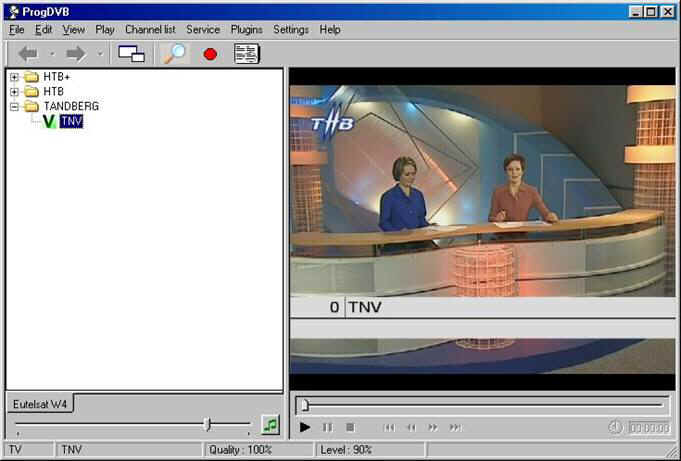
Task: Click the Stop button
Action: [x=350, y=428]
